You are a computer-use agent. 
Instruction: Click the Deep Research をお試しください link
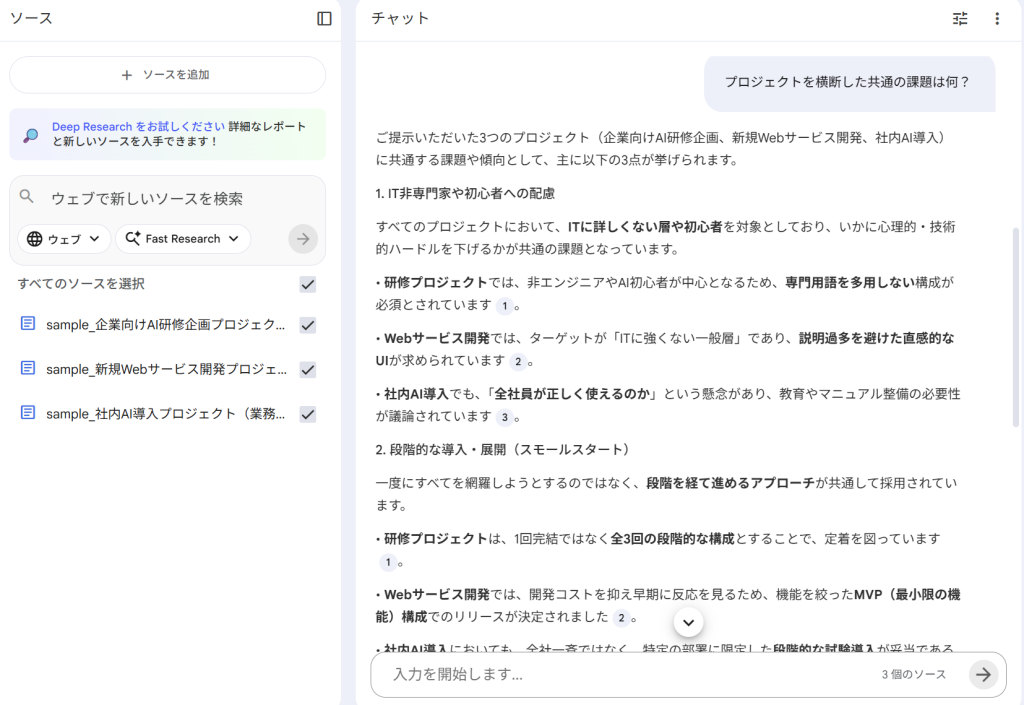pos(138,127)
